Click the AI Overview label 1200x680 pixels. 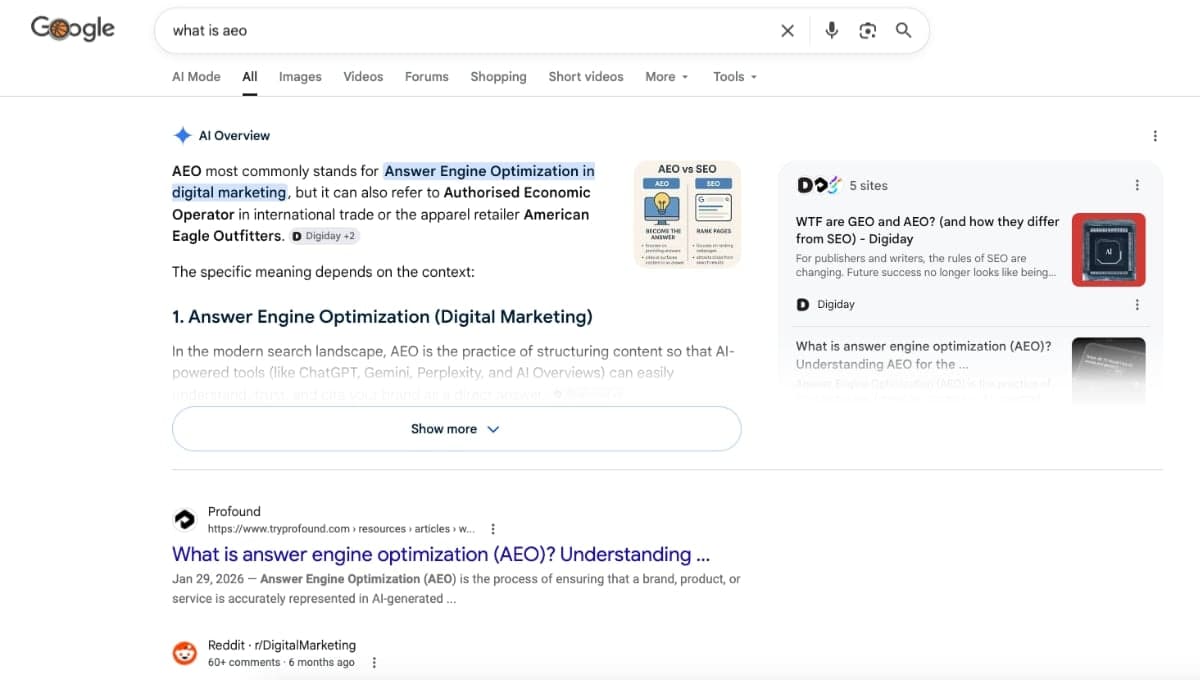234,135
